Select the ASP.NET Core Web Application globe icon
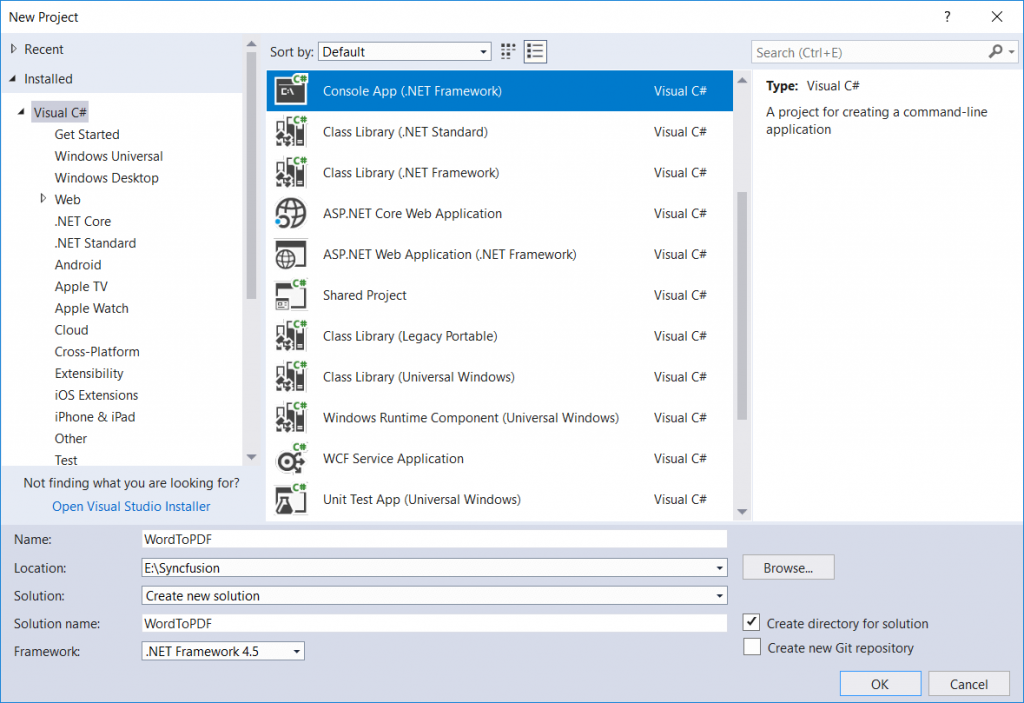The height and width of the screenshot is (703, 1024). click(x=290, y=213)
